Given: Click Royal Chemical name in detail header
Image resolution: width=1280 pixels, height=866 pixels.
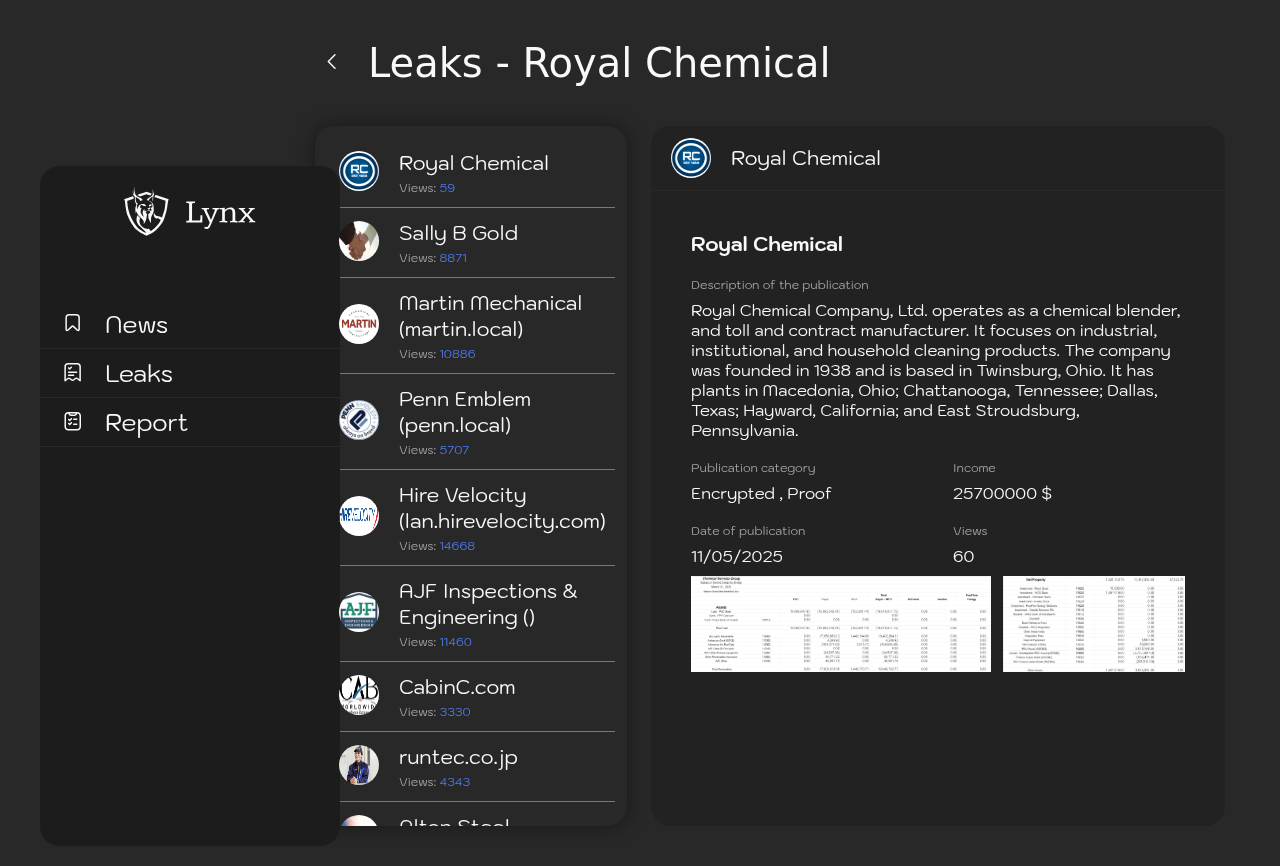Looking at the screenshot, I should click(x=806, y=158).
